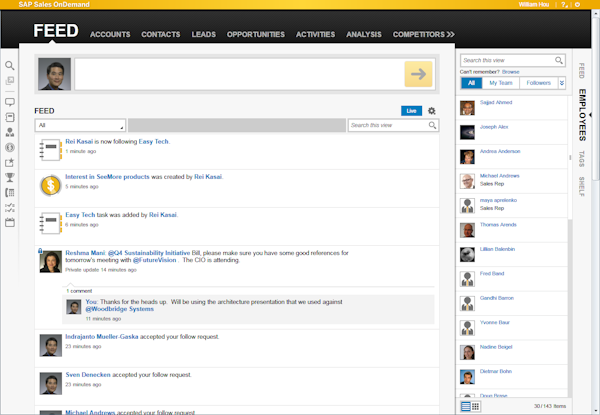
Task: Switch to the Tags side tab
Action: [582, 158]
